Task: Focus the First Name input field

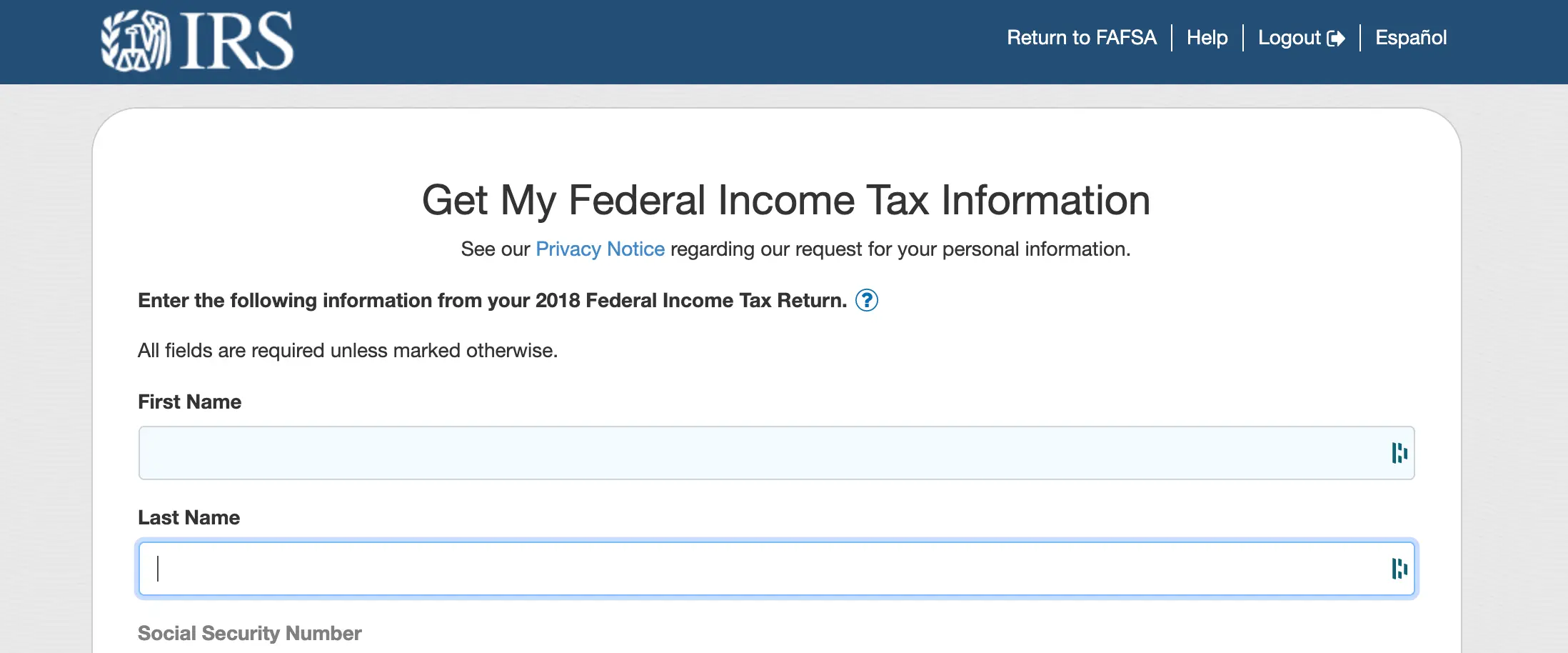Action: [757, 453]
